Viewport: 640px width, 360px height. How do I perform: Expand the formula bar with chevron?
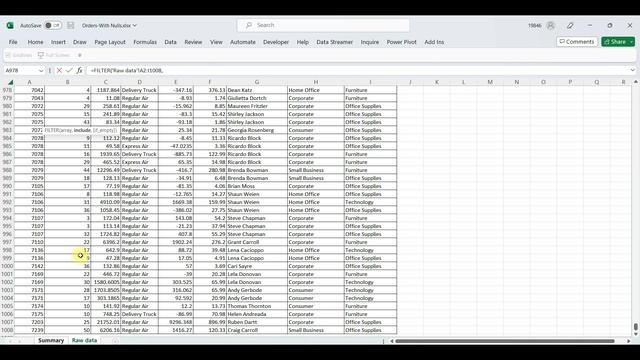point(632,71)
